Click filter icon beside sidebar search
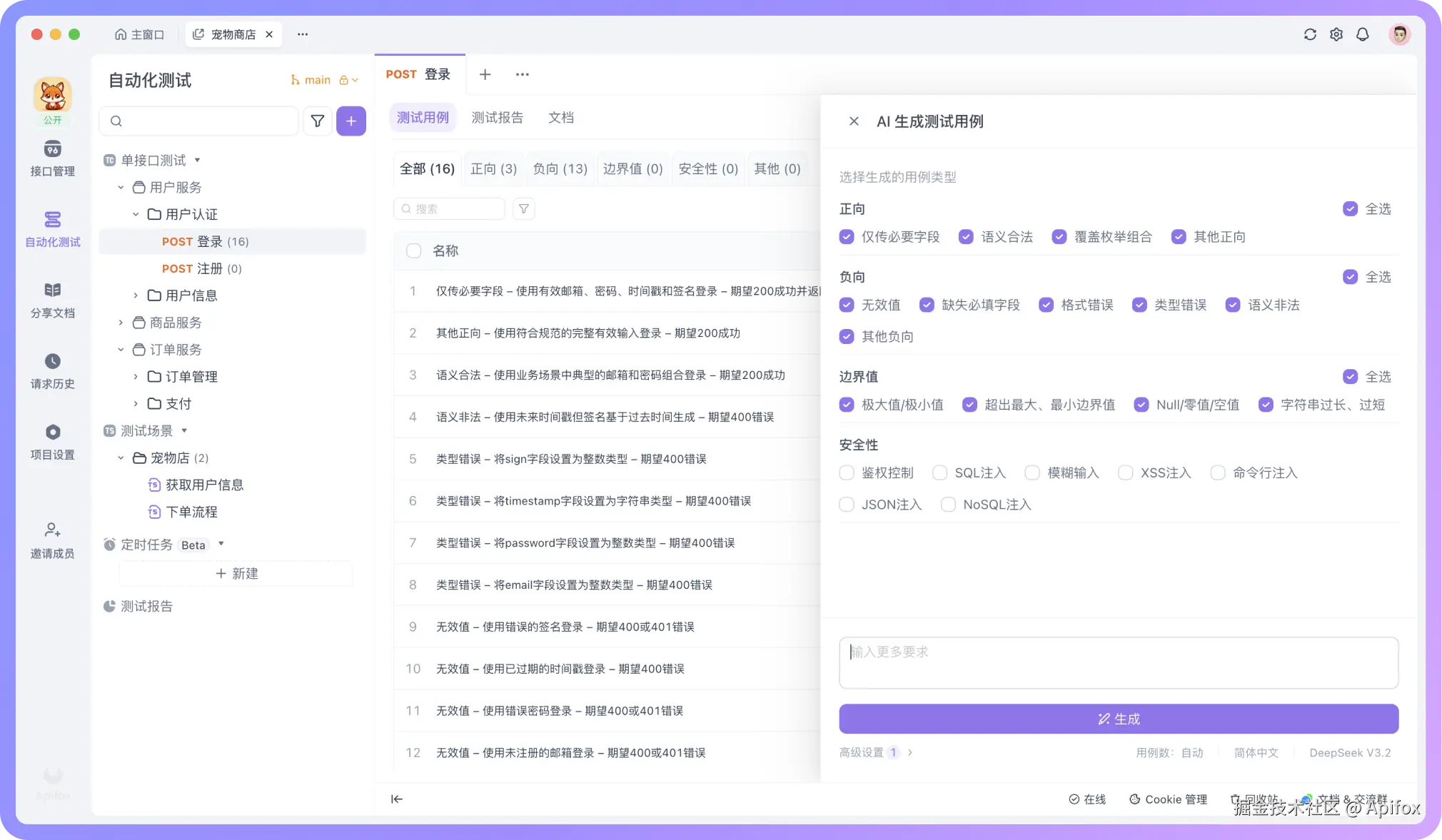The image size is (1442, 840). tap(318, 121)
